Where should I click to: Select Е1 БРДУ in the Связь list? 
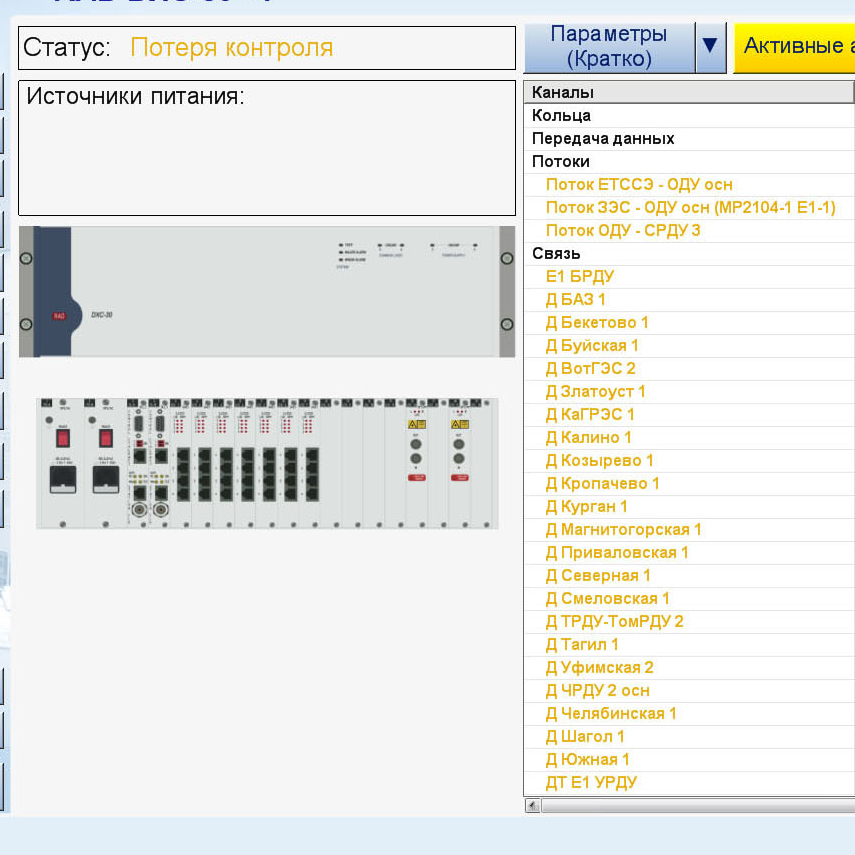point(579,276)
